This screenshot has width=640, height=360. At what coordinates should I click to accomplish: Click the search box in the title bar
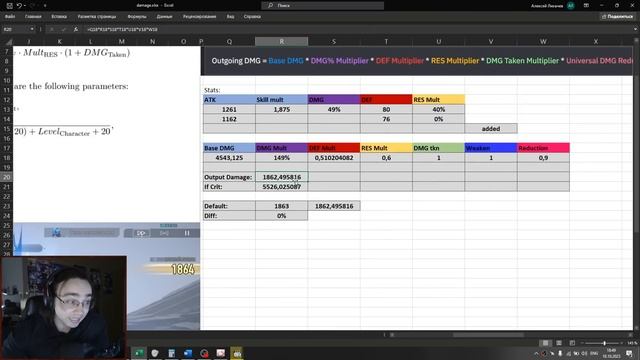tap(322, 5)
